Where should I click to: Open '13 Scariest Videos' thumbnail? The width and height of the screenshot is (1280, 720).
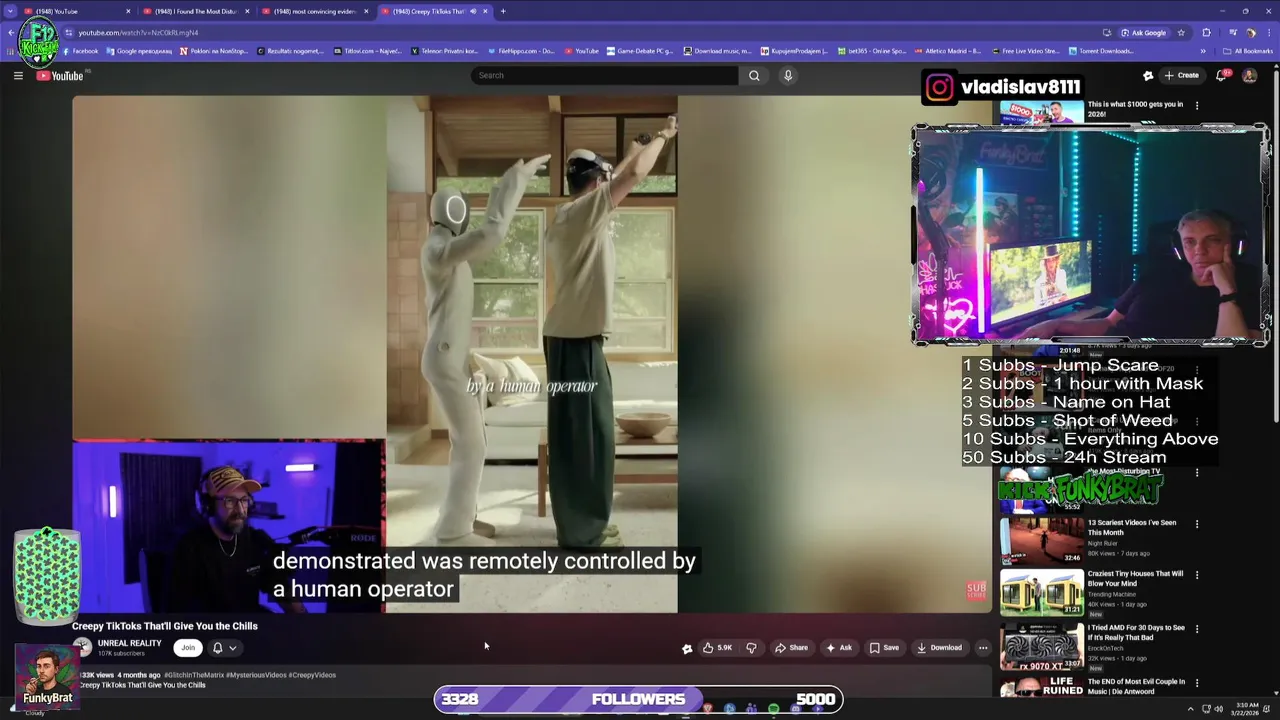(1041, 540)
